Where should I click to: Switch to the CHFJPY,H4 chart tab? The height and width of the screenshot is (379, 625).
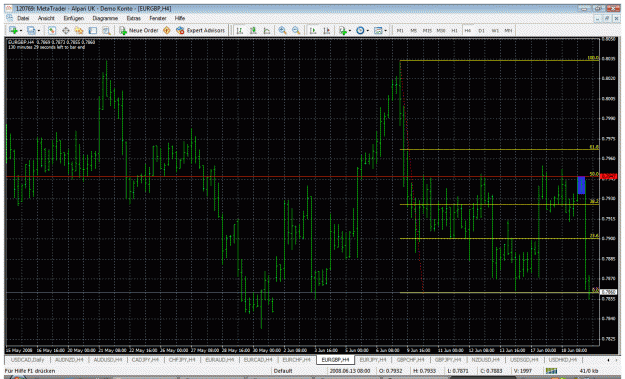(182, 360)
